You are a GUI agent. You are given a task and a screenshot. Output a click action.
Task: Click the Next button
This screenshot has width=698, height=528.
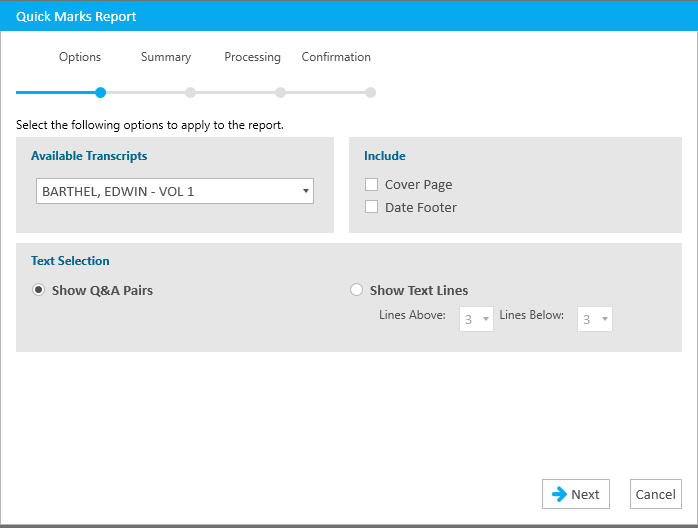click(576, 494)
